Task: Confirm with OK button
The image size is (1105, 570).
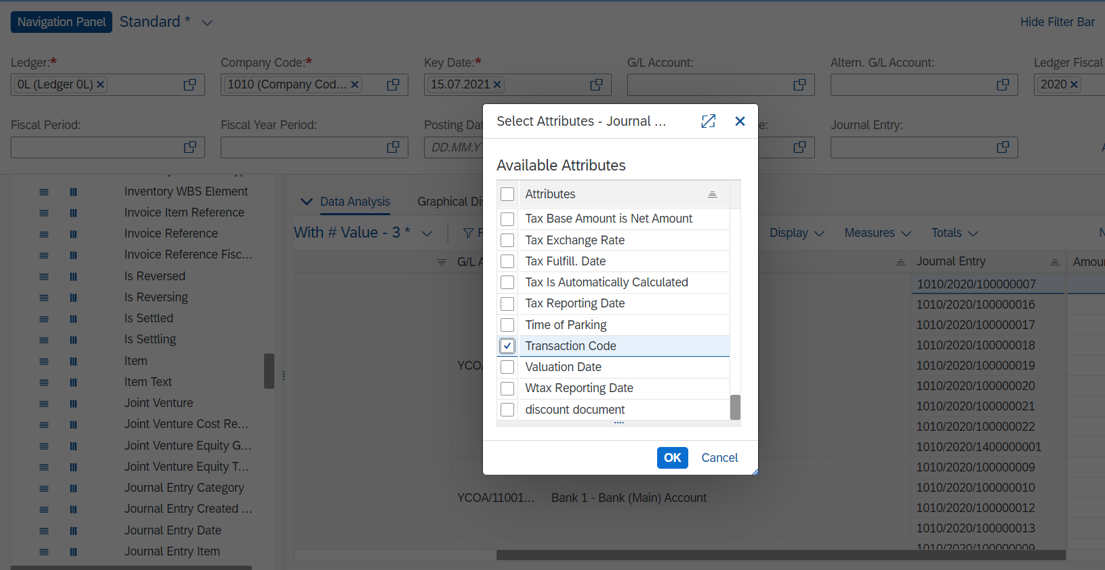Action: click(x=672, y=457)
